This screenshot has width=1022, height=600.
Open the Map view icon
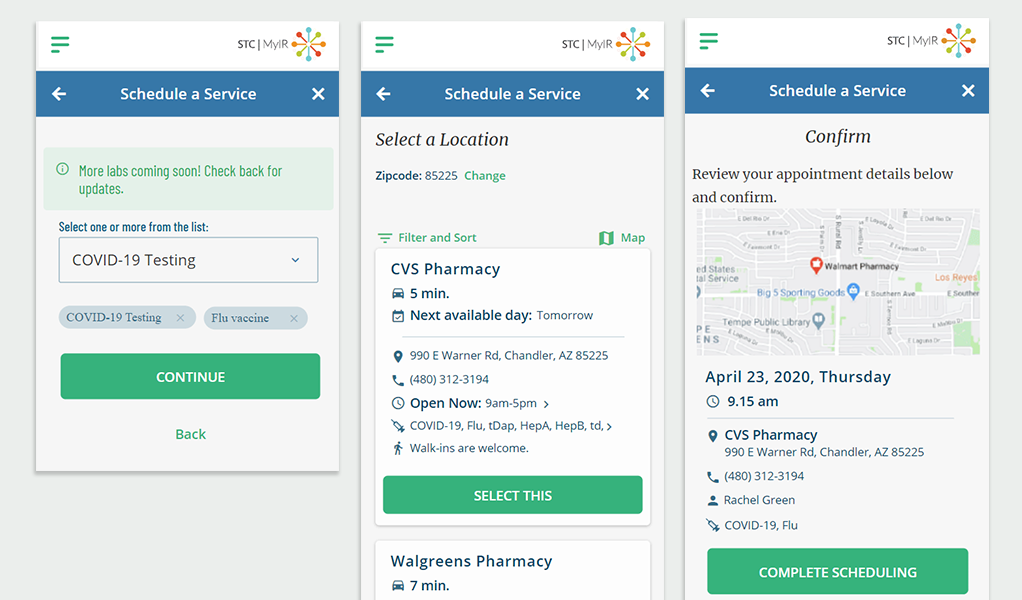606,238
